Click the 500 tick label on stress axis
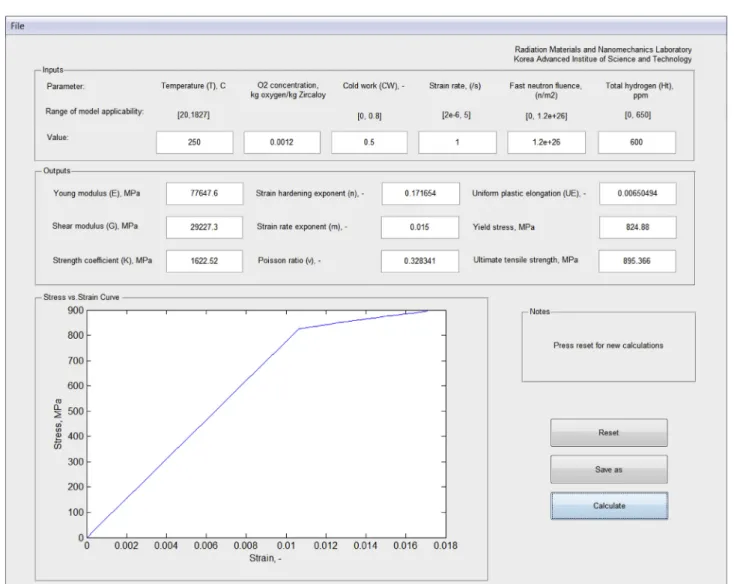Screen dimensions: 734x584 click(x=76, y=411)
